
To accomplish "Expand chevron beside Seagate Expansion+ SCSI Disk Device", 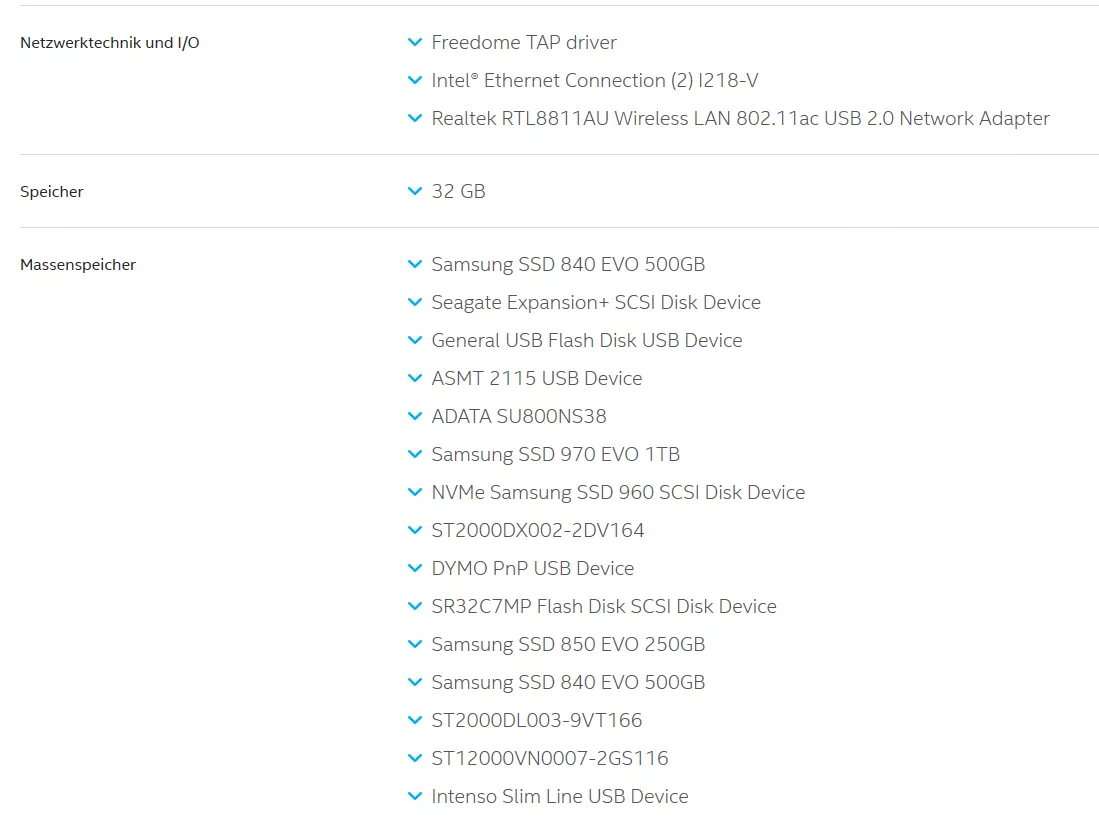I will [x=415, y=302].
